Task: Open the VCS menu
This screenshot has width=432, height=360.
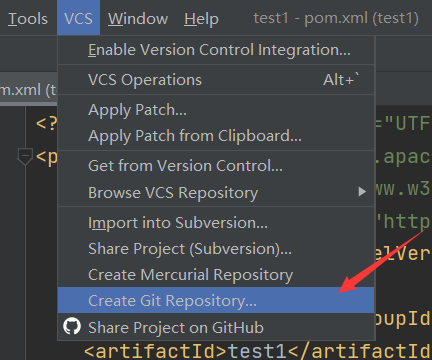Action: 78,18
